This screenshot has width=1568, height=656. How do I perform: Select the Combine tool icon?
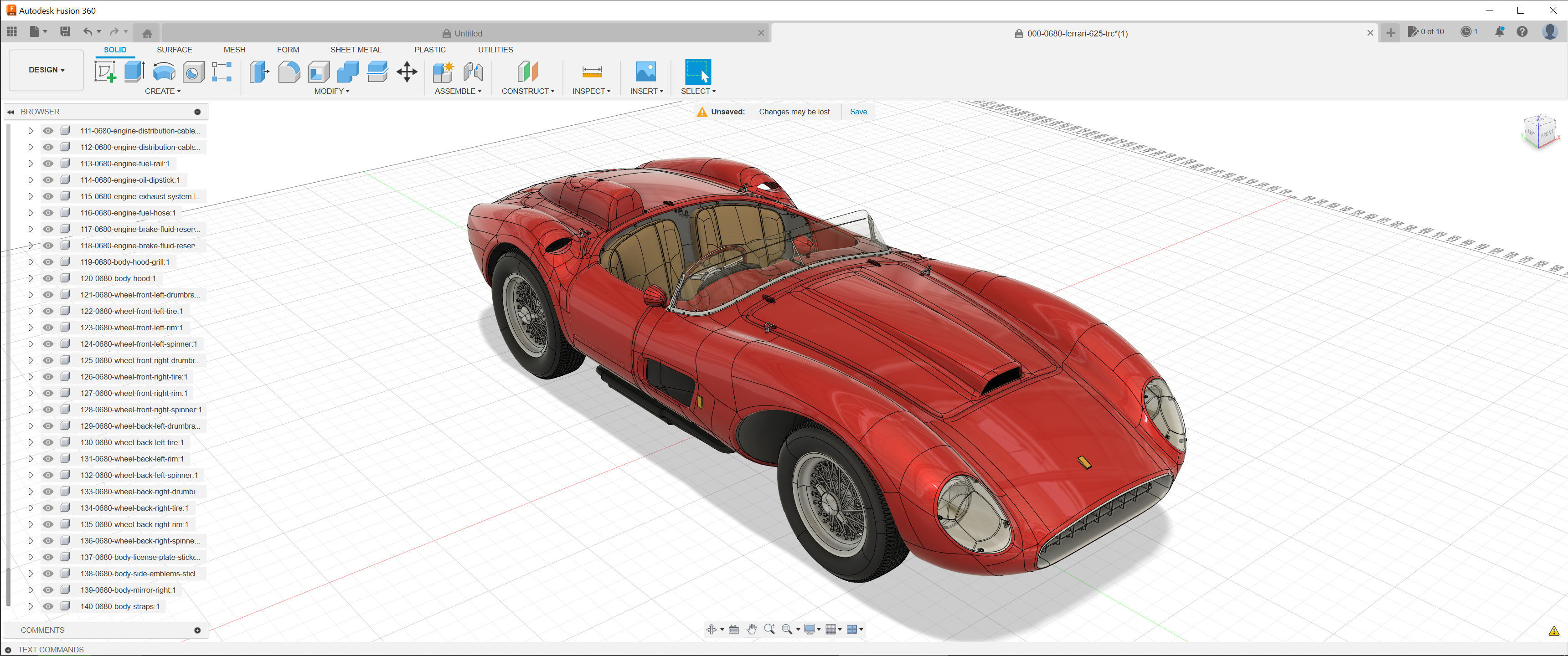click(x=348, y=72)
